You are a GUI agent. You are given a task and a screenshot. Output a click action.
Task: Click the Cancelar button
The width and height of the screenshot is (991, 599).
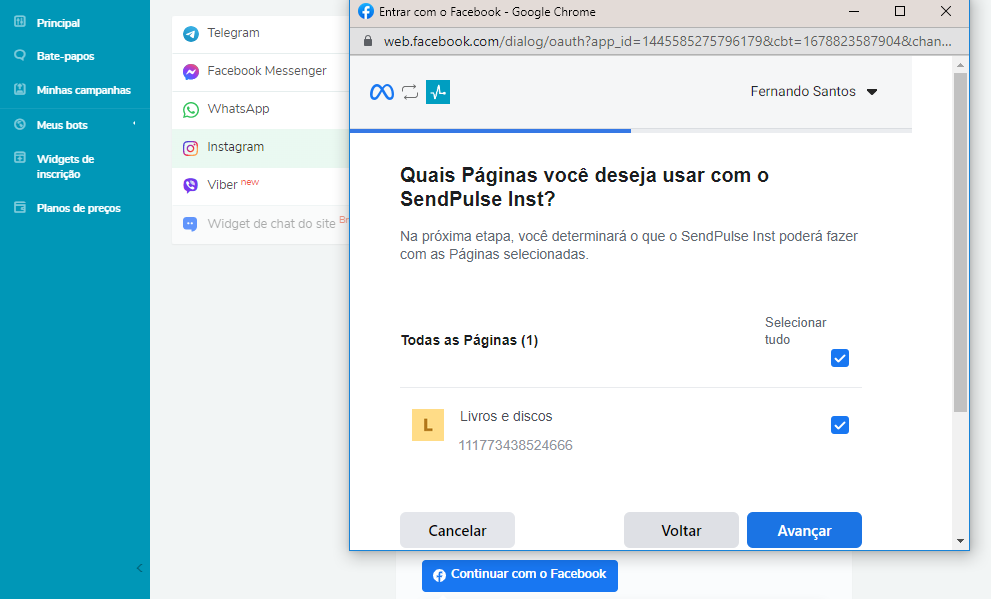point(457,531)
